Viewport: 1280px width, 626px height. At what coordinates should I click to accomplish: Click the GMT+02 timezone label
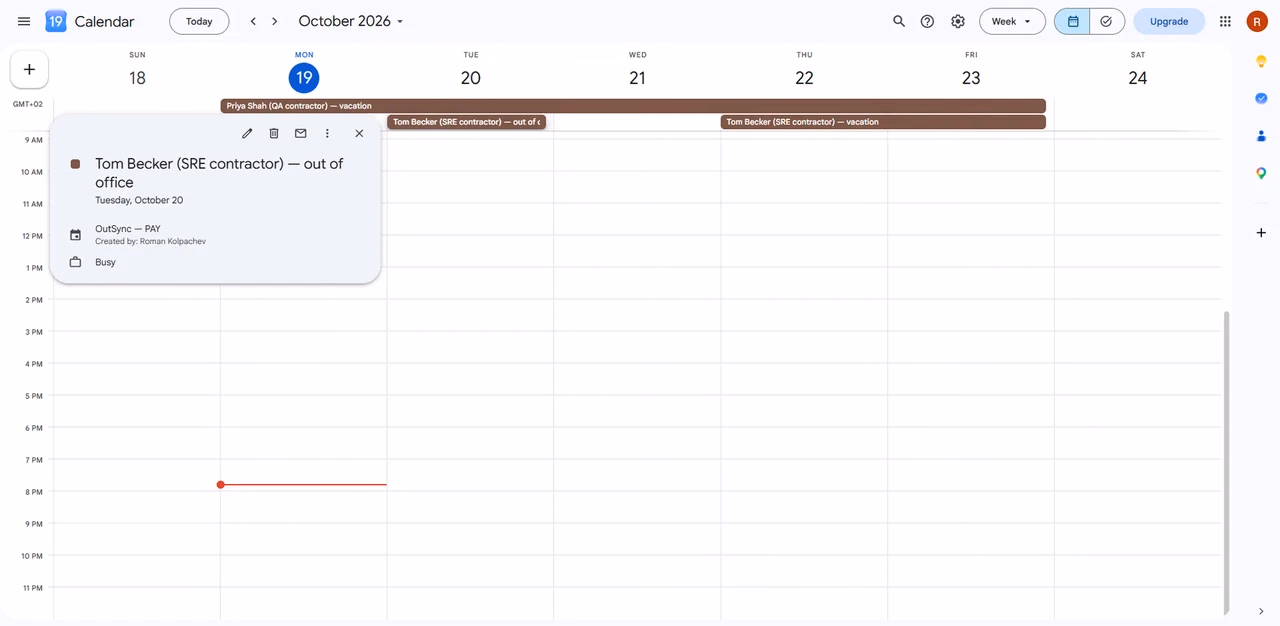click(28, 104)
